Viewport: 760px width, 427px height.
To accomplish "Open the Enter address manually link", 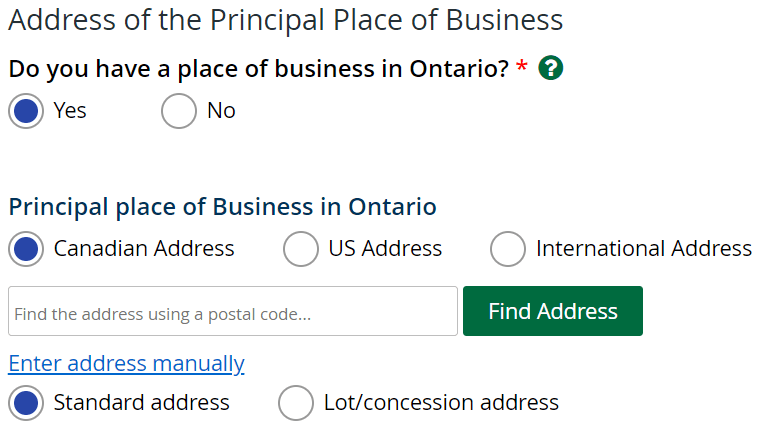I will coord(127,364).
